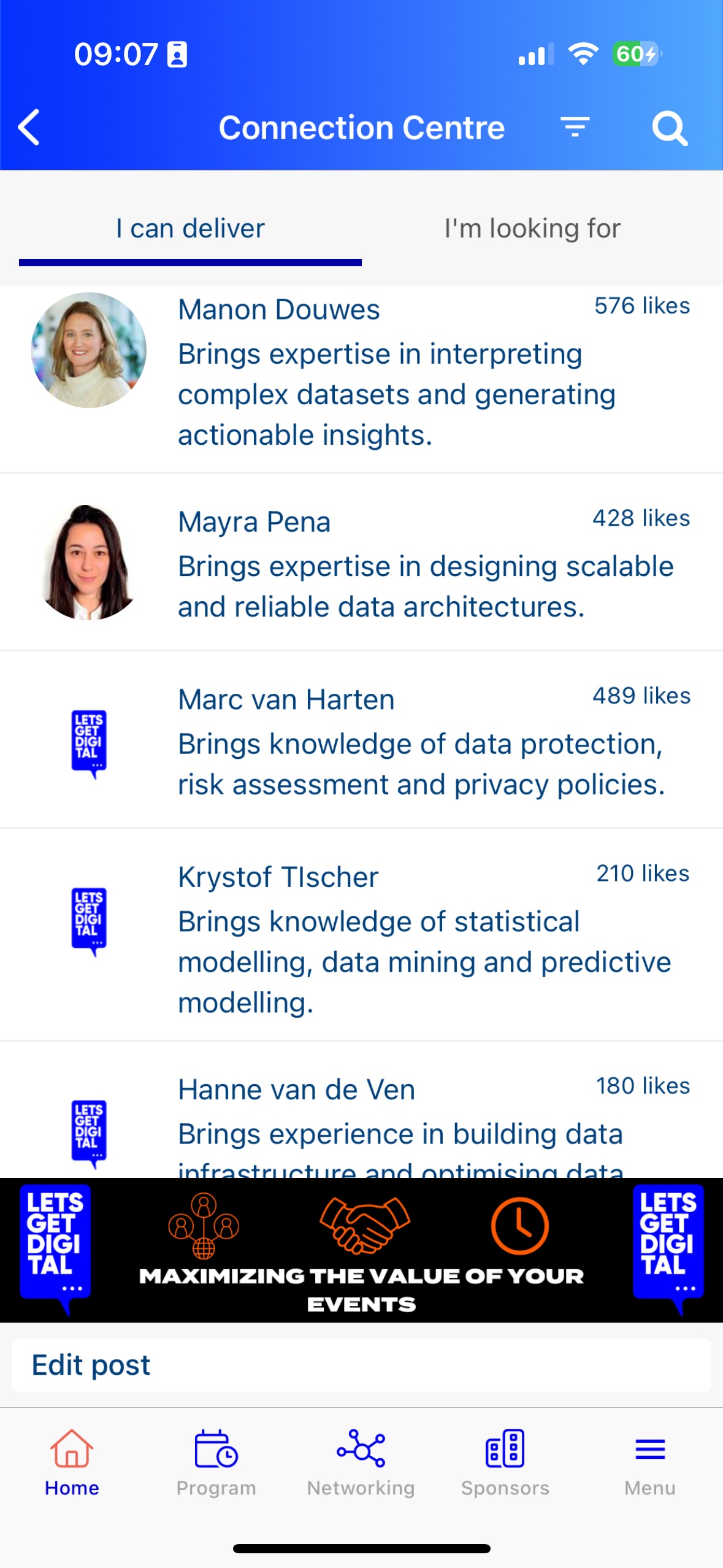This screenshot has height=1568, width=723.
Task: Open the Maximizing Value banner ad
Action: coord(361,1250)
